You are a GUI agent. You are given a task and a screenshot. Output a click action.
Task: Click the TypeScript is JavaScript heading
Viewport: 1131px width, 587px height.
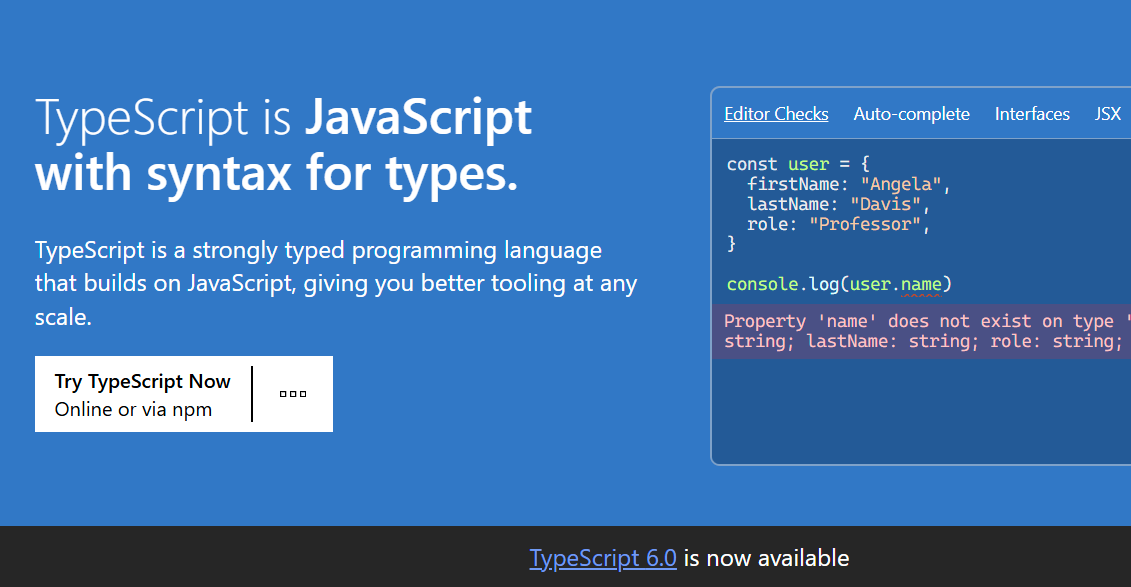[283, 145]
